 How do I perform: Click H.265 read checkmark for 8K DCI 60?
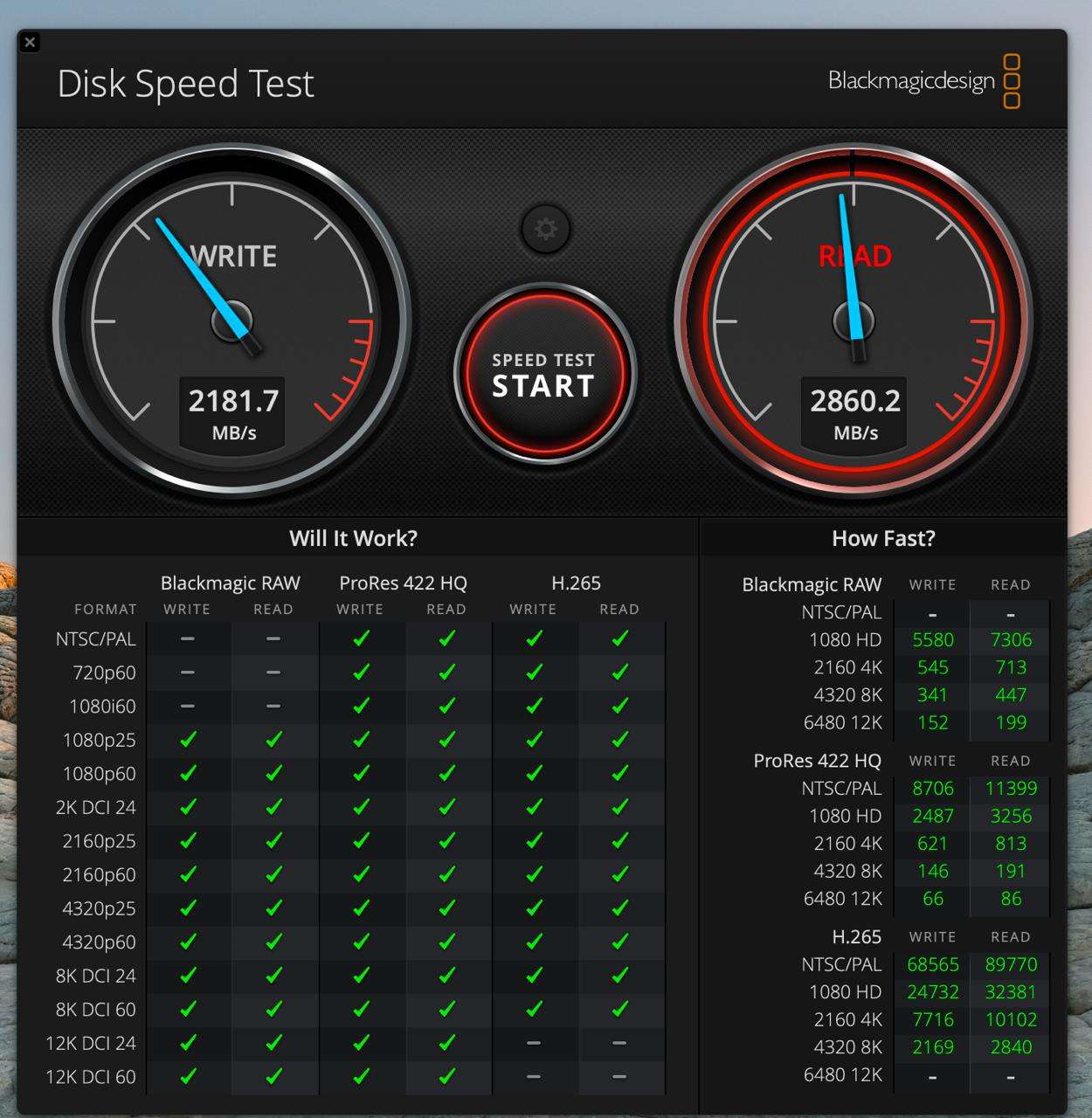tap(620, 1010)
